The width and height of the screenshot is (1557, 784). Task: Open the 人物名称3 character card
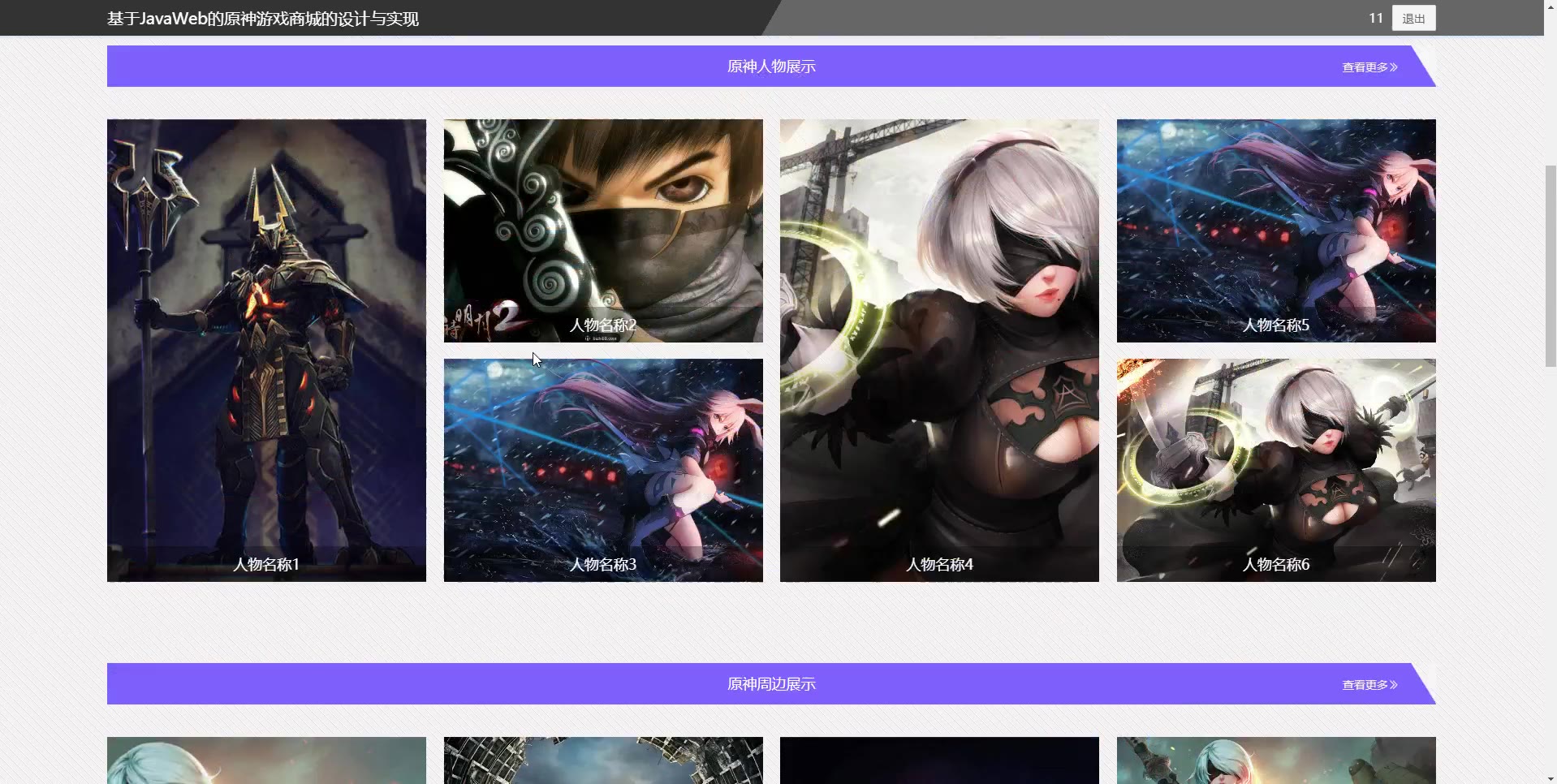pyautogui.click(x=603, y=470)
